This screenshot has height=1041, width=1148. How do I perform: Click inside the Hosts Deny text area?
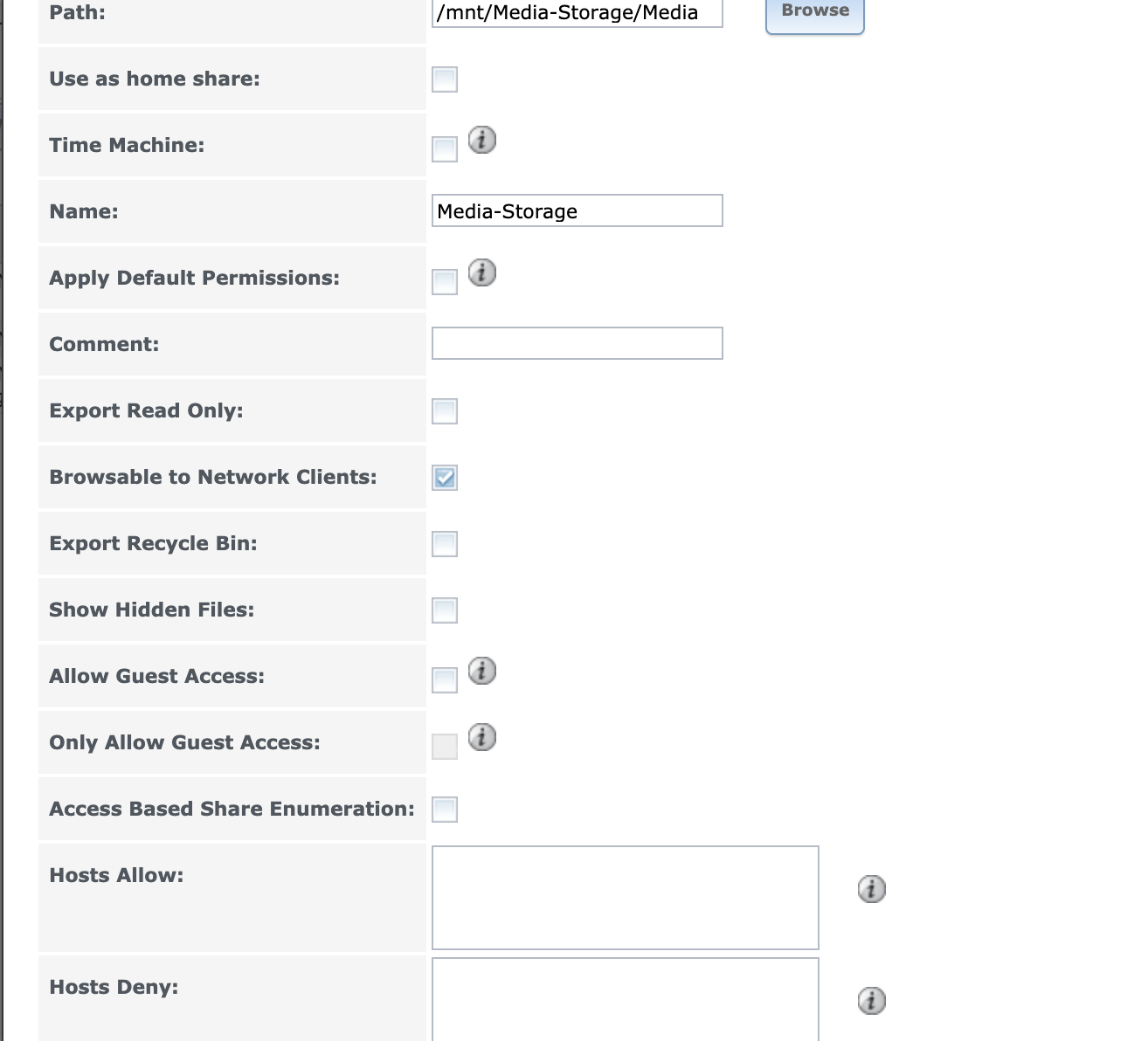[626, 999]
